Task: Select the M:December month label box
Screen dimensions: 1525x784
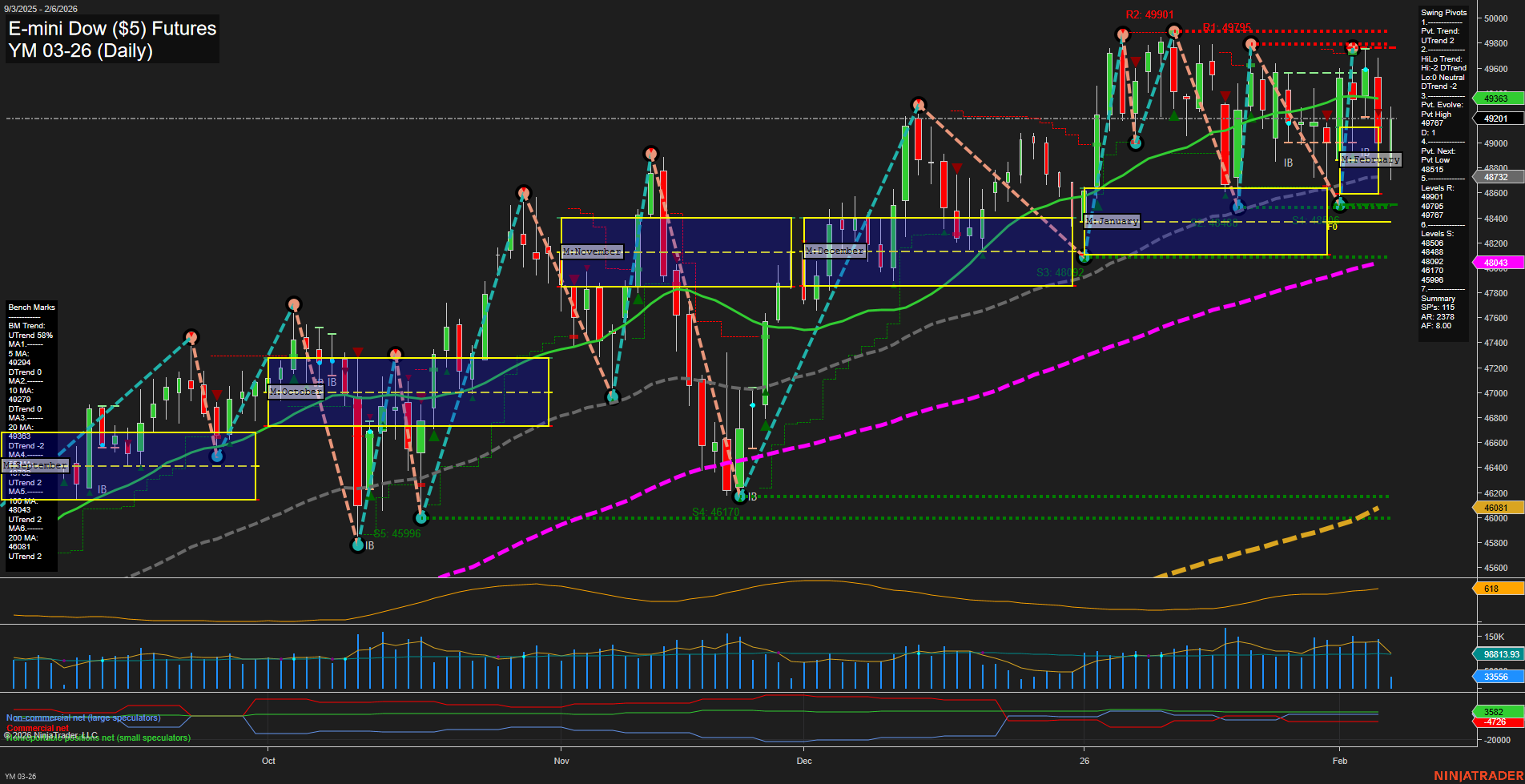Action: click(x=835, y=250)
